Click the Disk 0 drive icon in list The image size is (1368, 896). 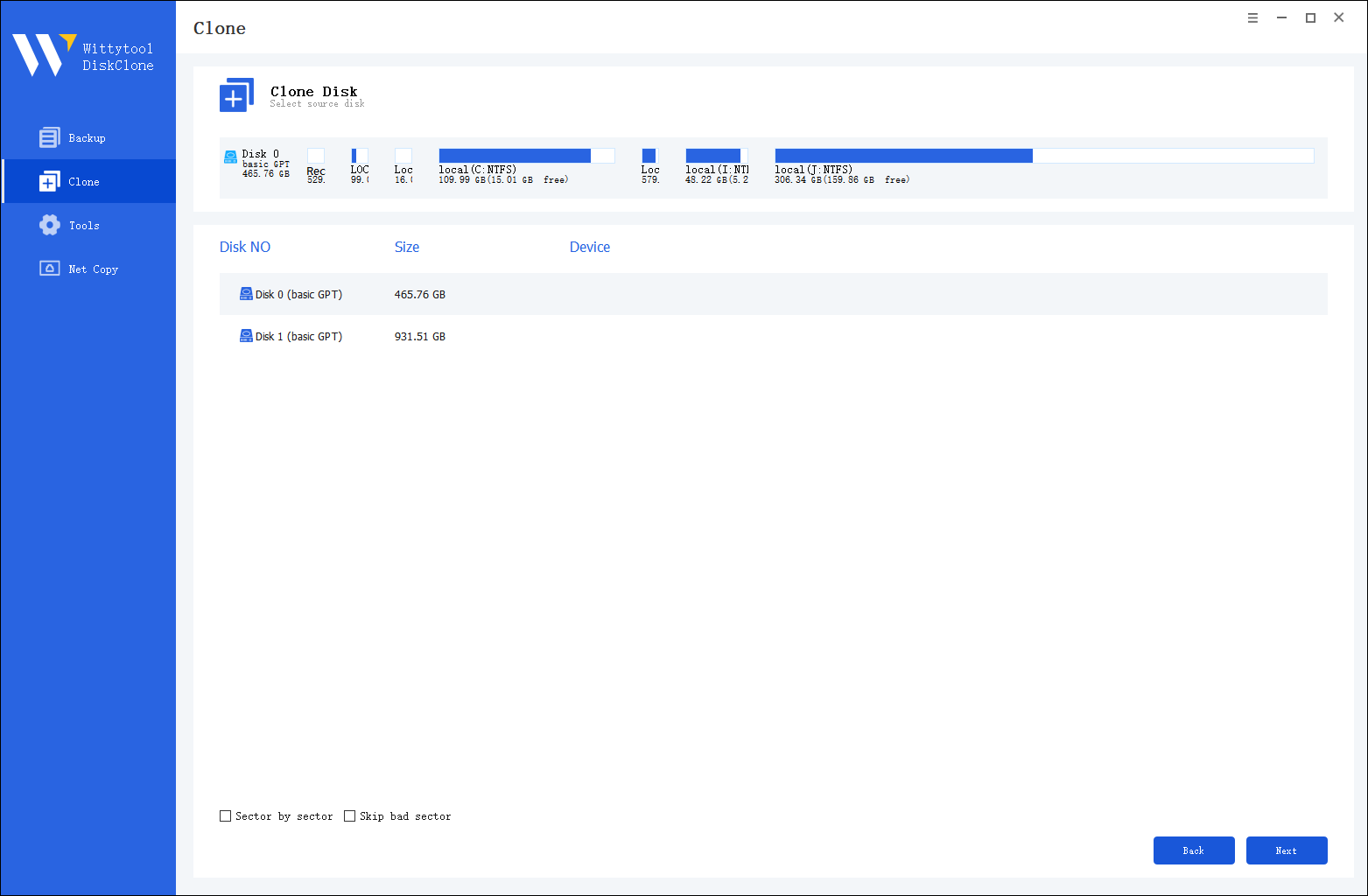246,294
